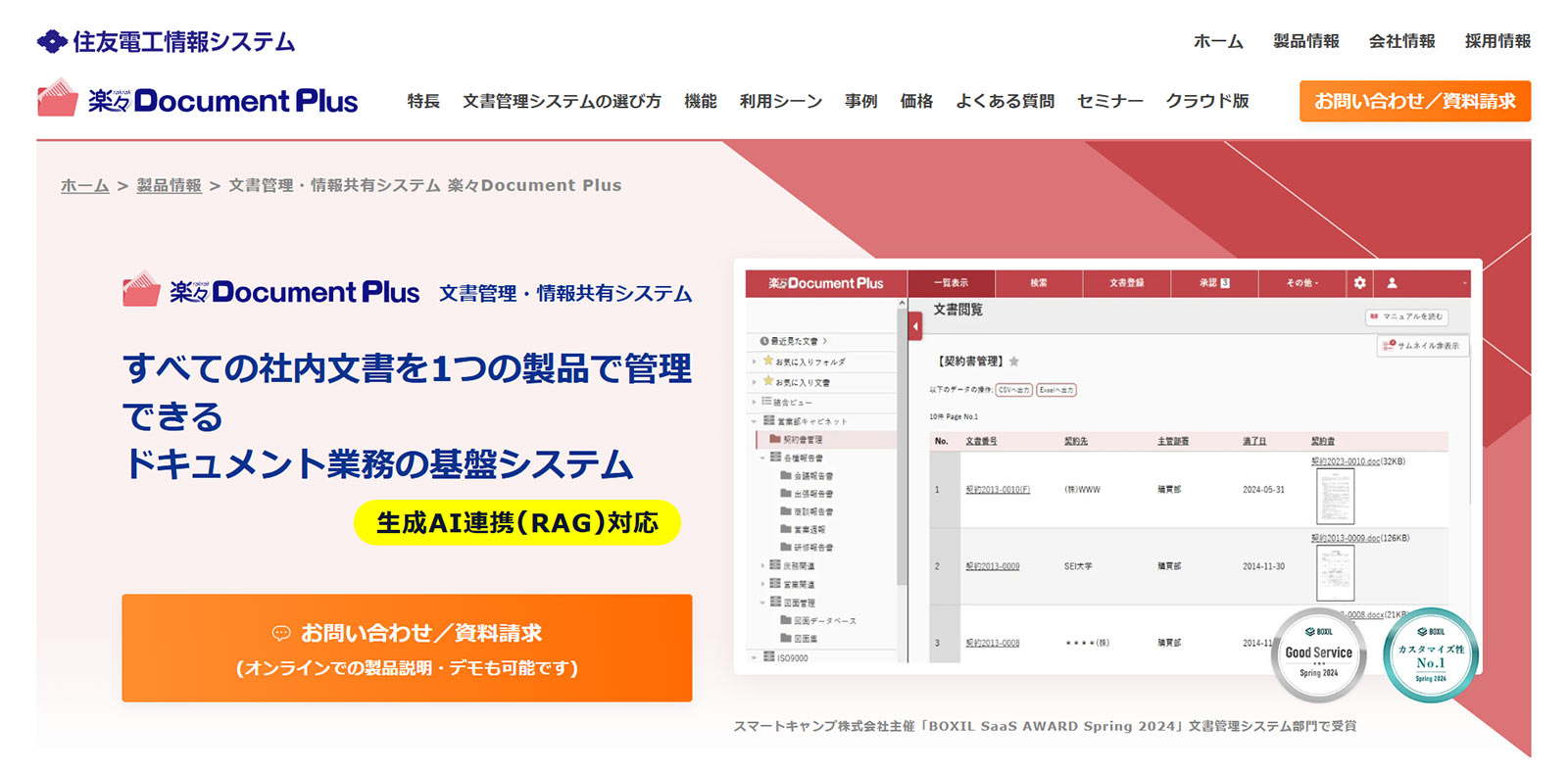Click the 住友電工情報システム company logo
This screenshot has height=773, width=1568.
(166, 41)
